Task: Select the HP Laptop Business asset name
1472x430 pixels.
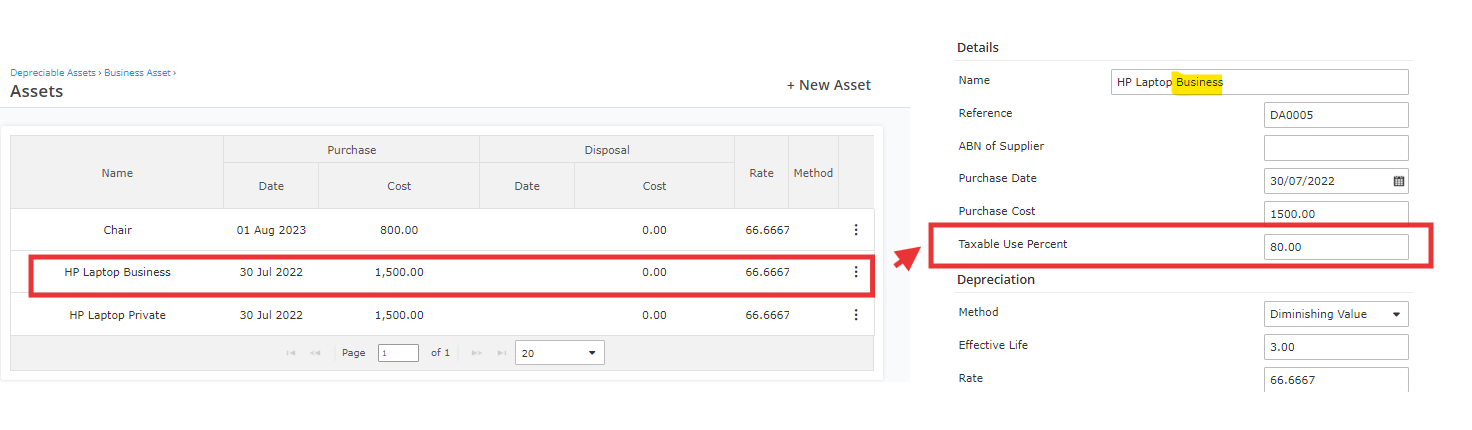Action: [117, 272]
